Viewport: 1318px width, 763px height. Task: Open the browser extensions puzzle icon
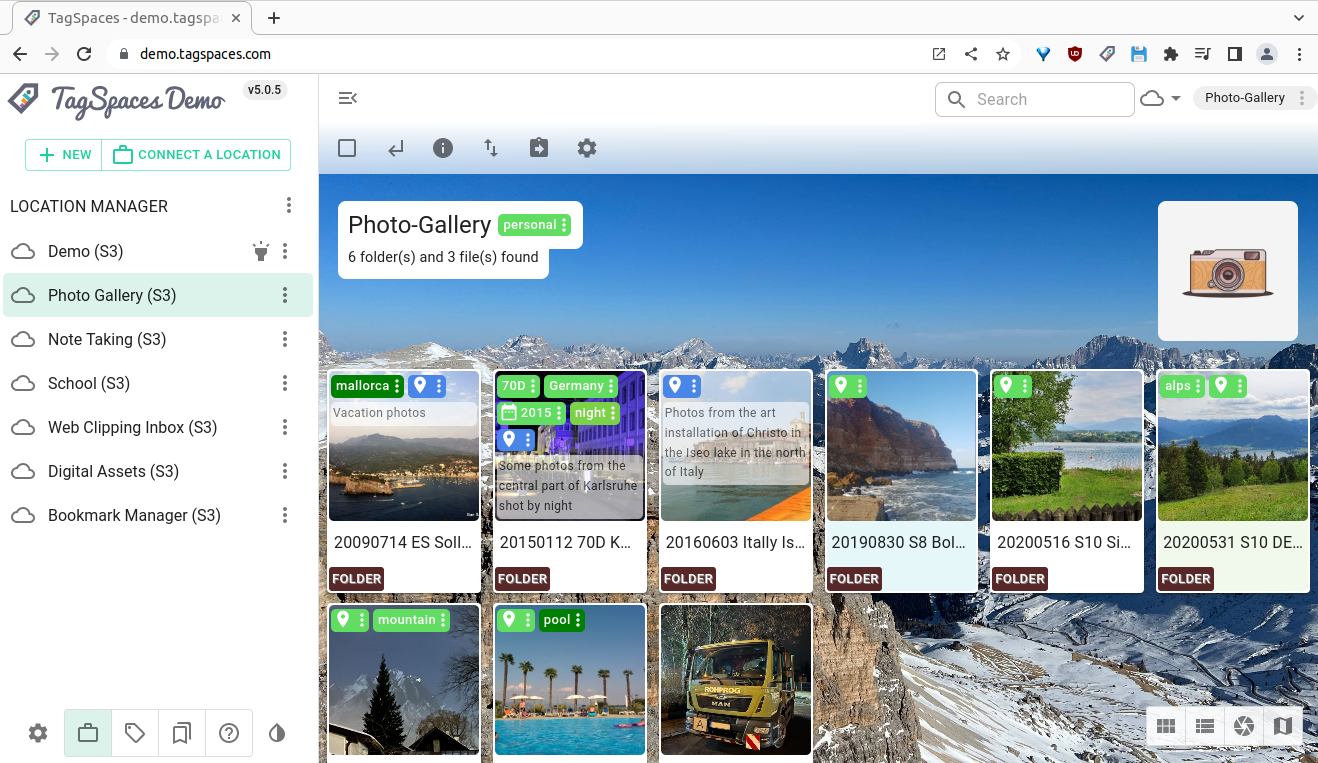click(x=1171, y=54)
